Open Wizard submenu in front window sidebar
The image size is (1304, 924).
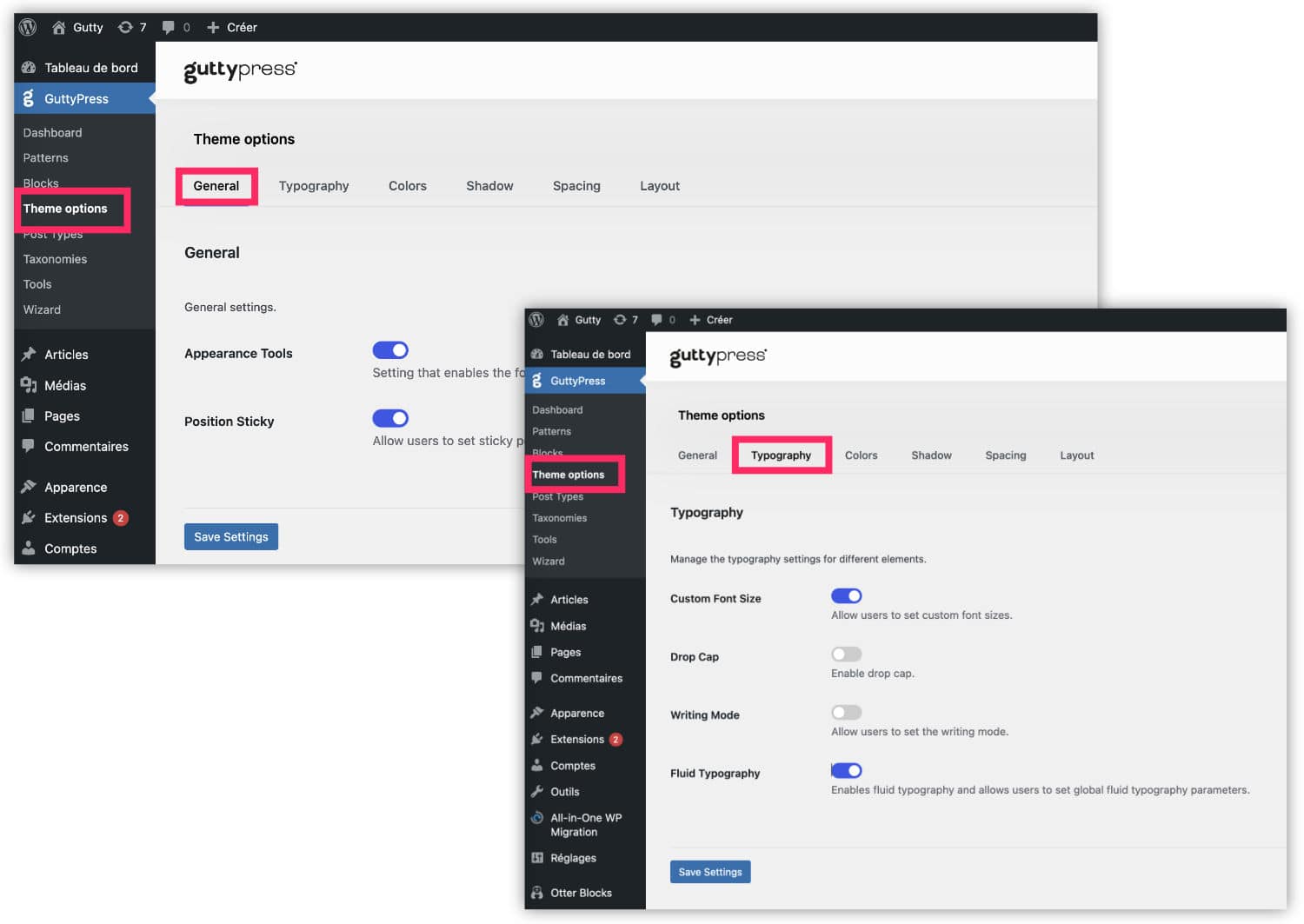coord(549,562)
